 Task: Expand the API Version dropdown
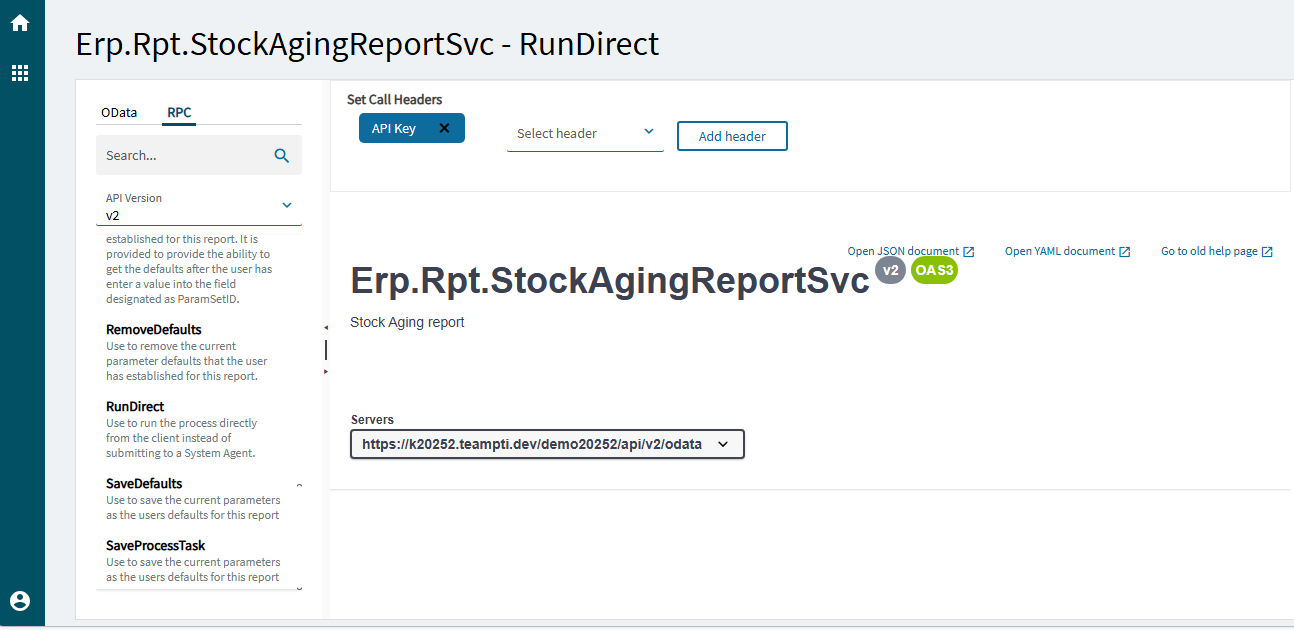pyautogui.click(x=286, y=206)
